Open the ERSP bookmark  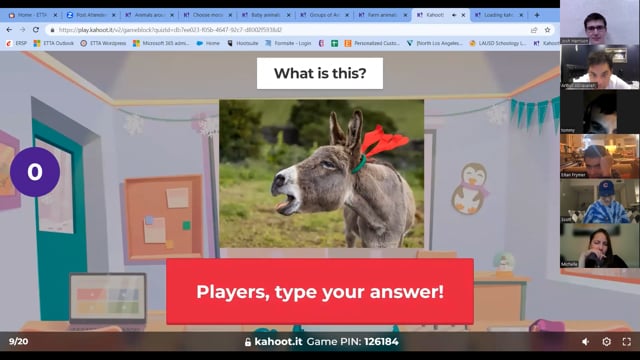click(16, 43)
